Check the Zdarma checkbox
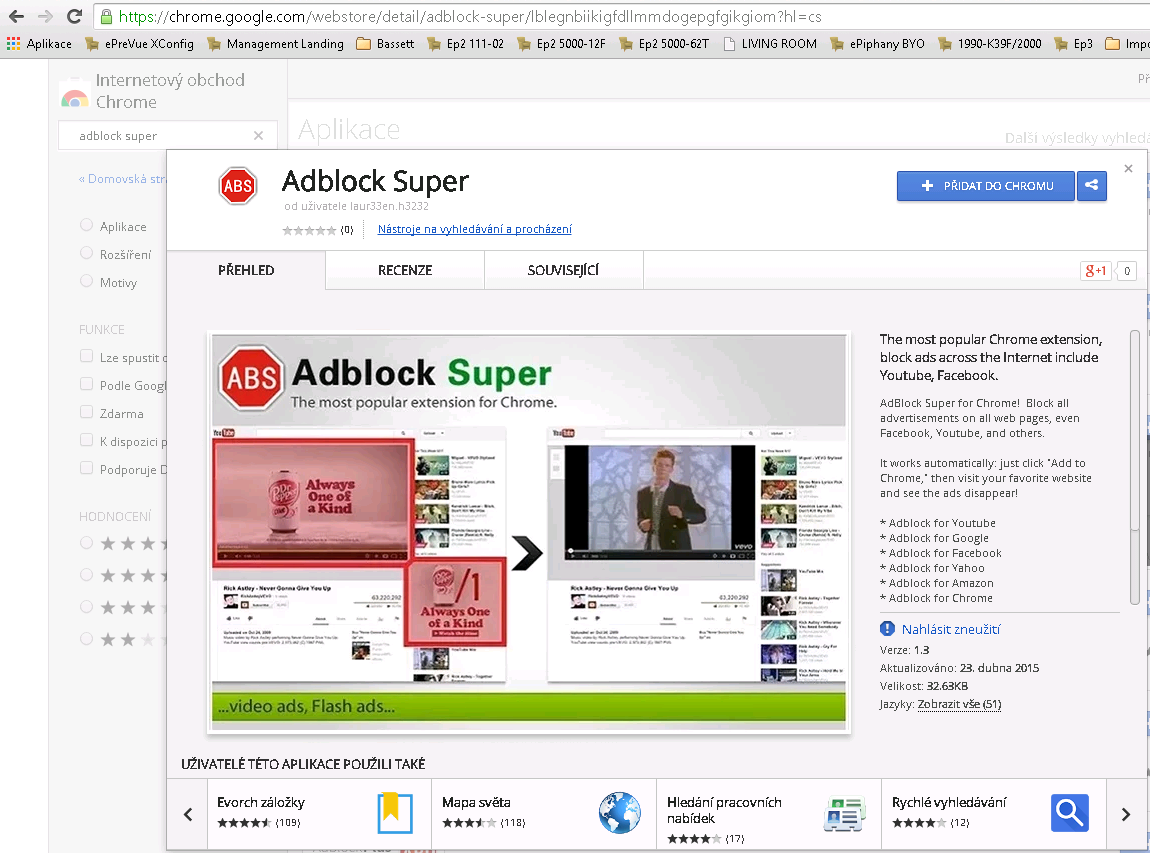Screen dimensions: 1150x853 pos(87,412)
